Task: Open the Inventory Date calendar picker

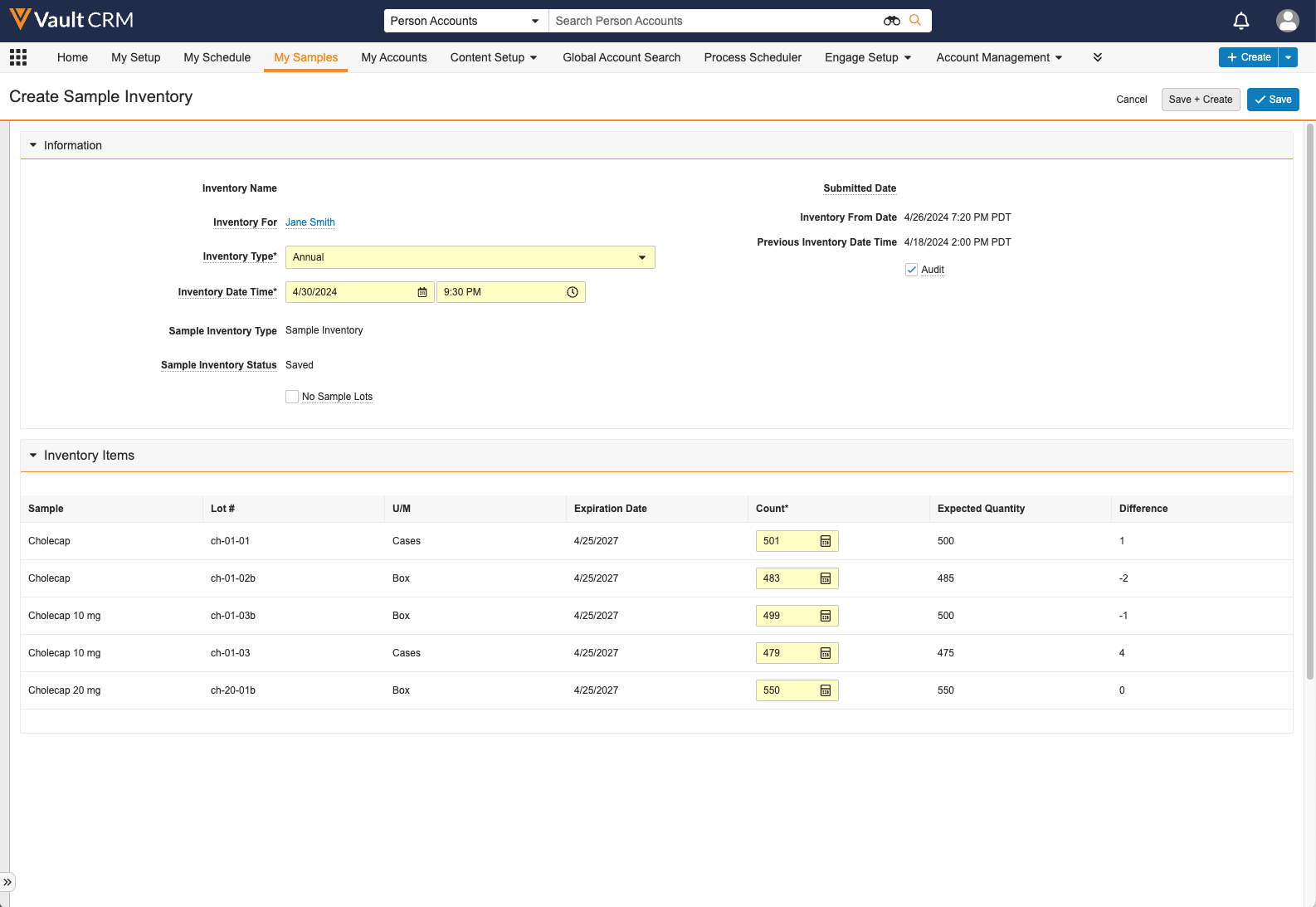Action: [422, 292]
